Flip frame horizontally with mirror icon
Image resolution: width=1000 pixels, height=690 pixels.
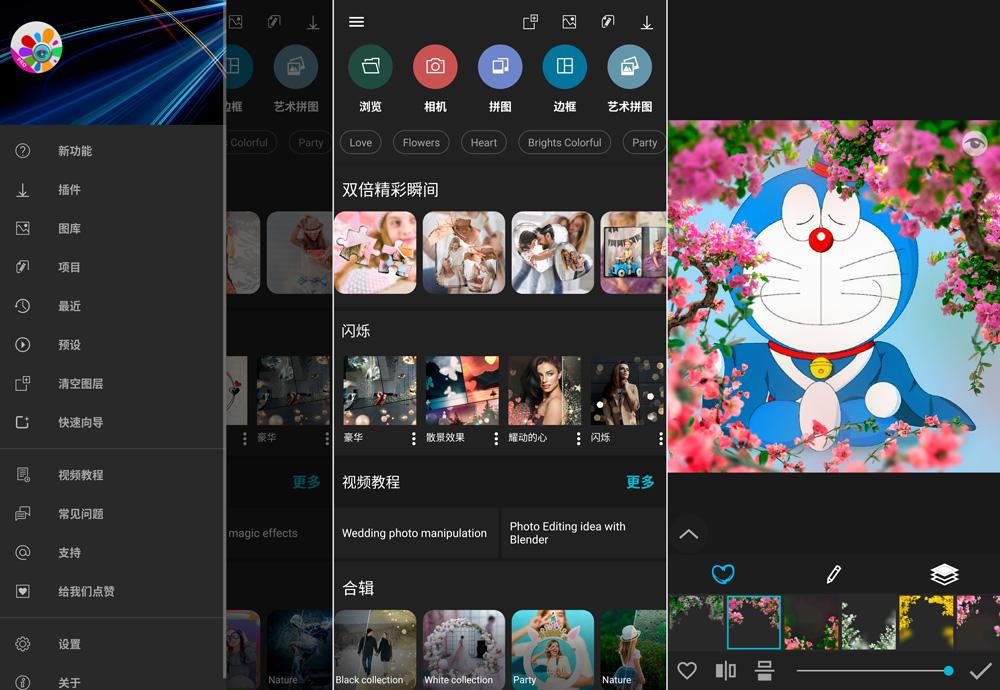[726, 670]
